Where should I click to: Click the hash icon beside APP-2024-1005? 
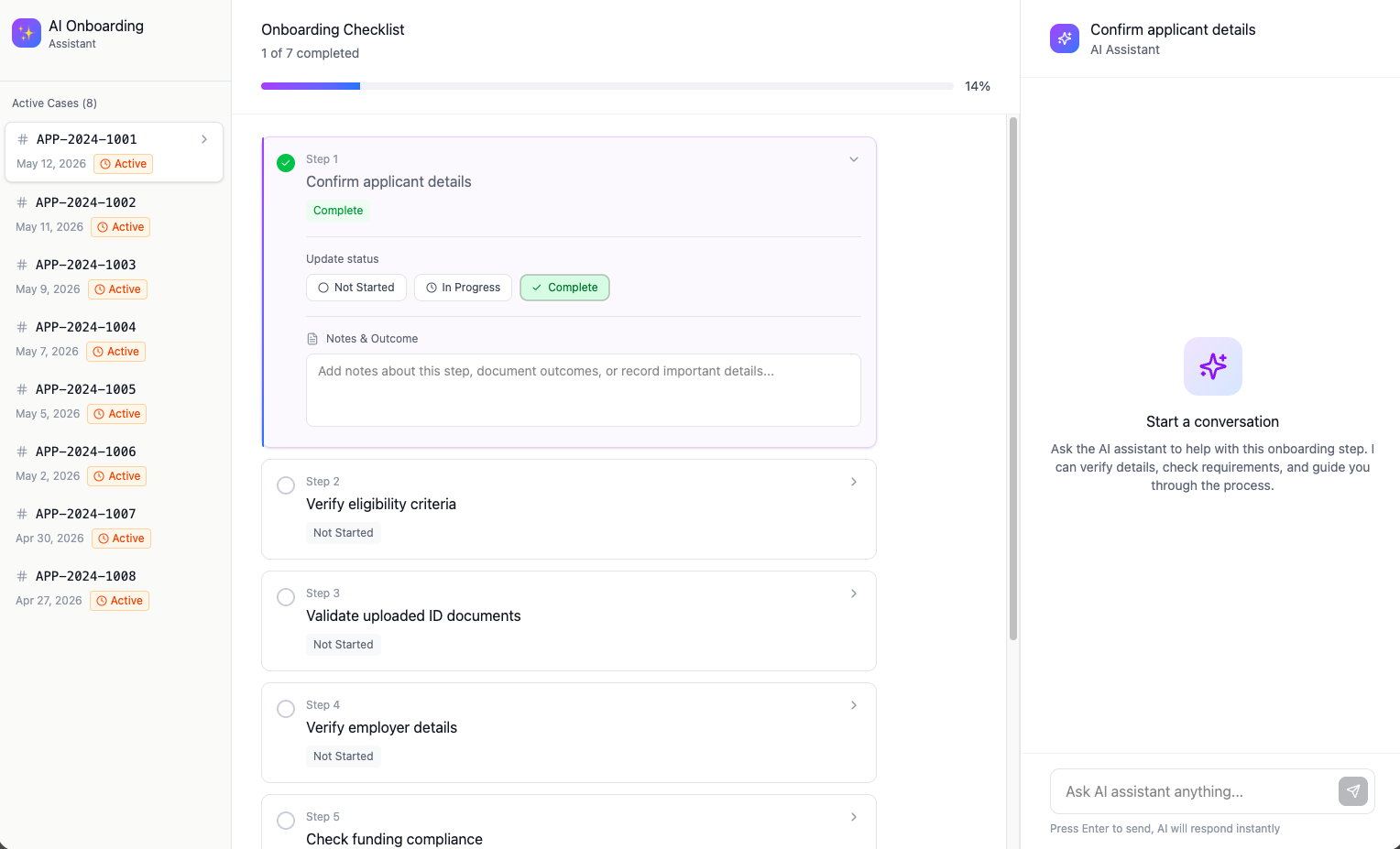22,389
